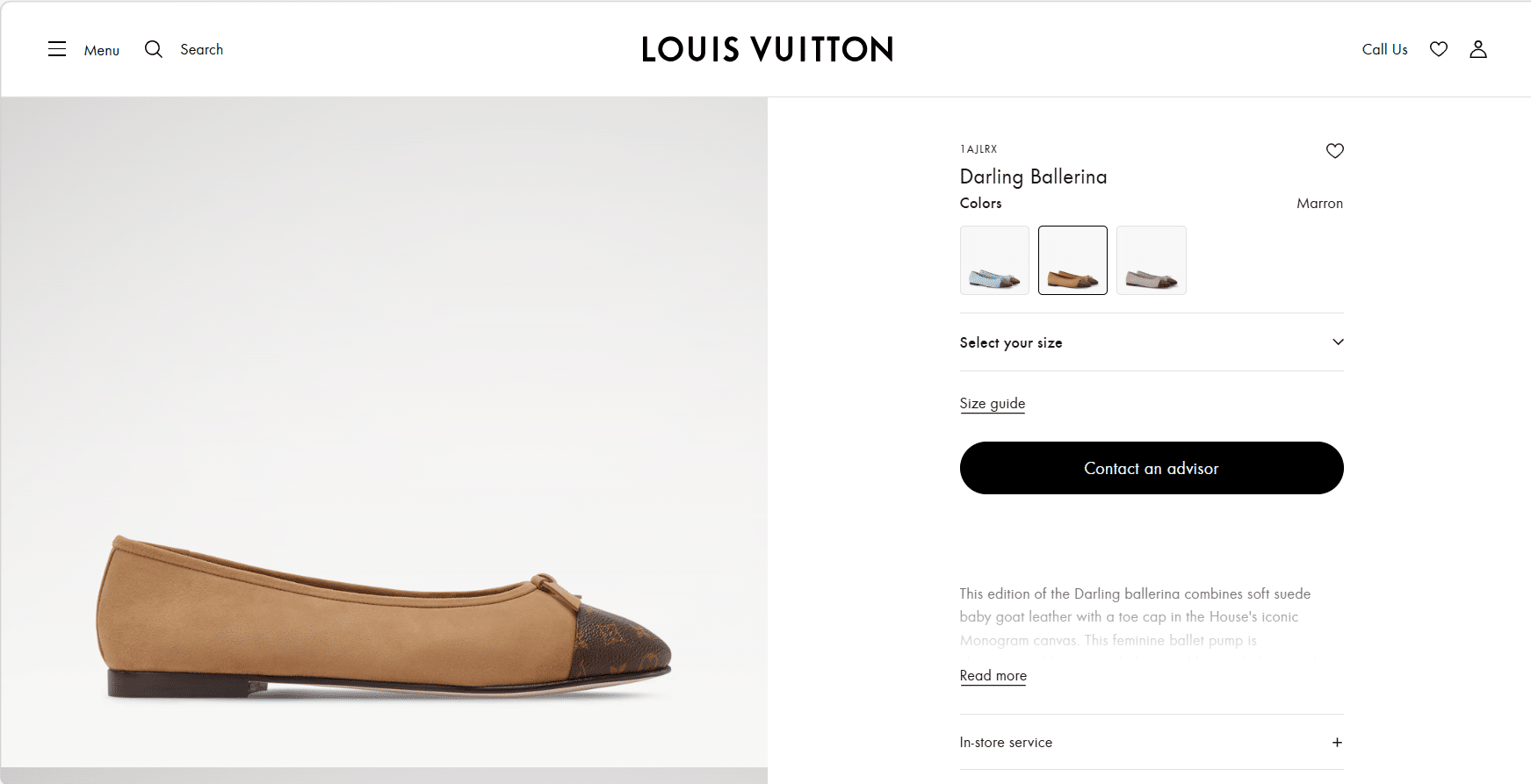Click Read more description link
Image resolution: width=1531 pixels, height=784 pixels.
tap(993, 675)
